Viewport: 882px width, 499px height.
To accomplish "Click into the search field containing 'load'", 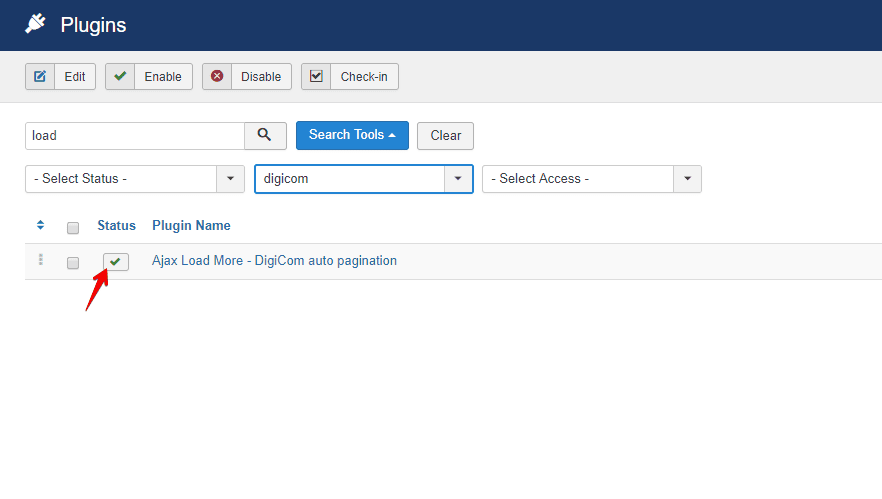I will [x=134, y=136].
